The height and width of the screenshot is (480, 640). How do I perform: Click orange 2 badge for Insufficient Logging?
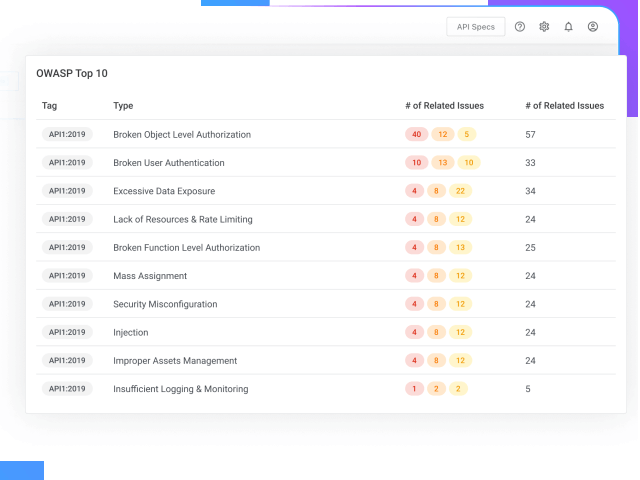pyautogui.click(x=436, y=389)
